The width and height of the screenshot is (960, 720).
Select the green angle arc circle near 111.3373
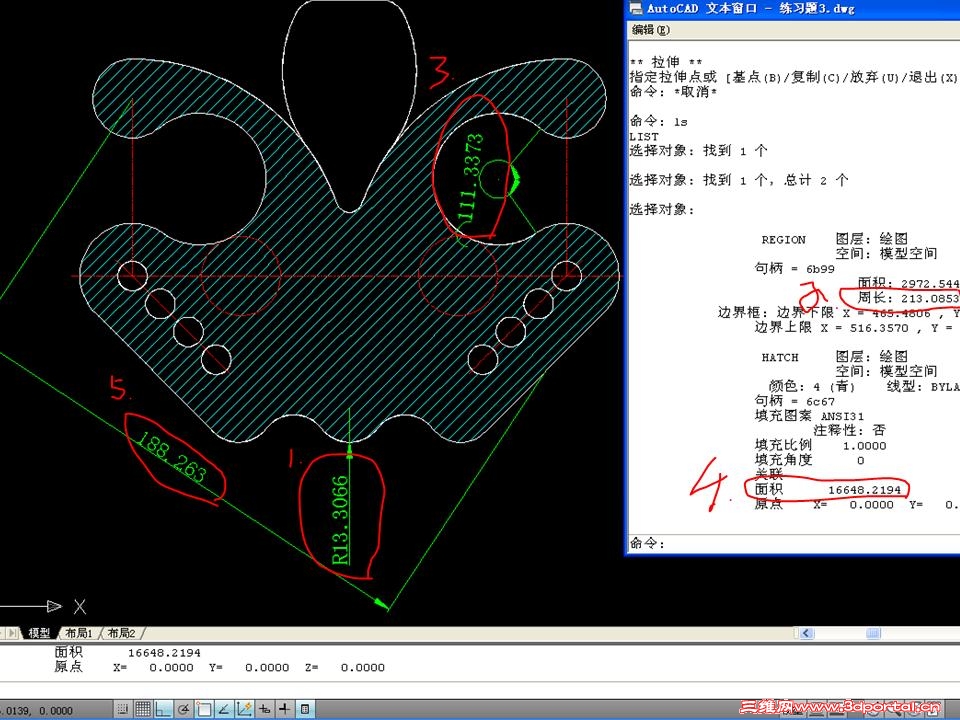(x=497, y=179)
